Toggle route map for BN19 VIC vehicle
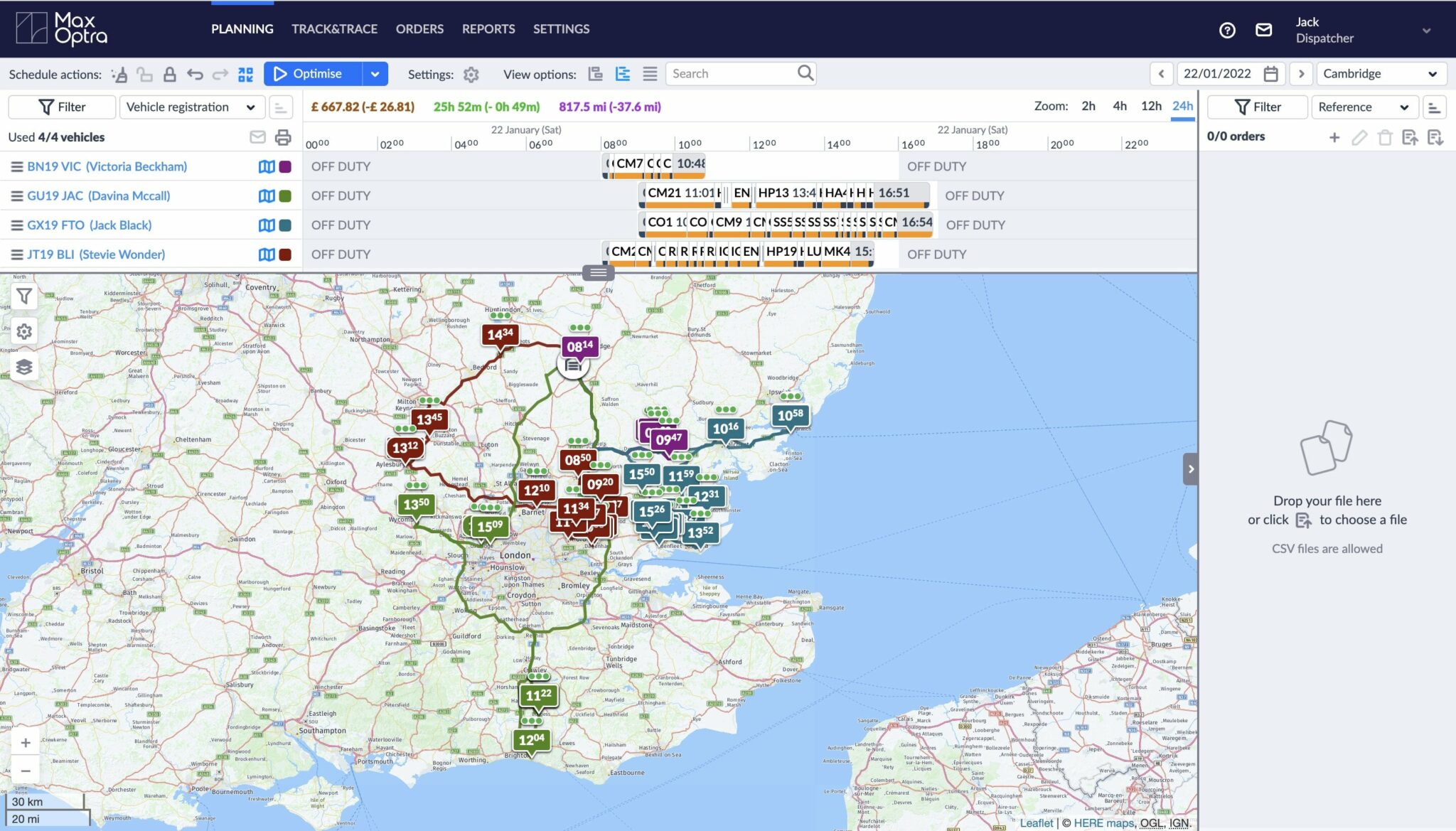The height and width of the screenshot is (831, 1456). coord(267,166)
